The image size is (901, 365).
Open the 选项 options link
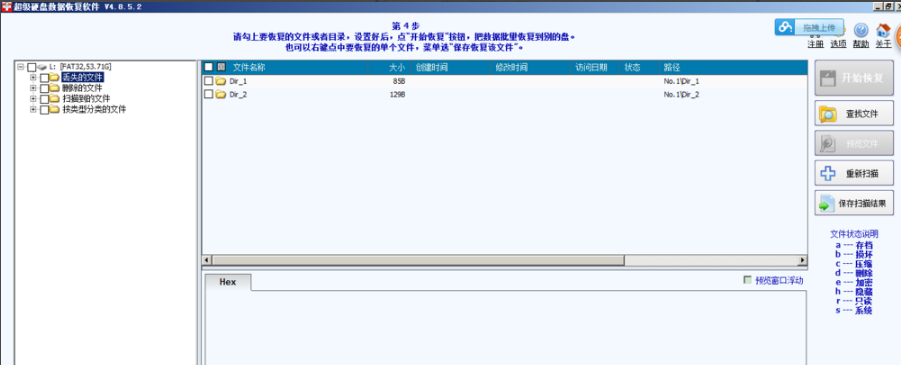point(838,44)
